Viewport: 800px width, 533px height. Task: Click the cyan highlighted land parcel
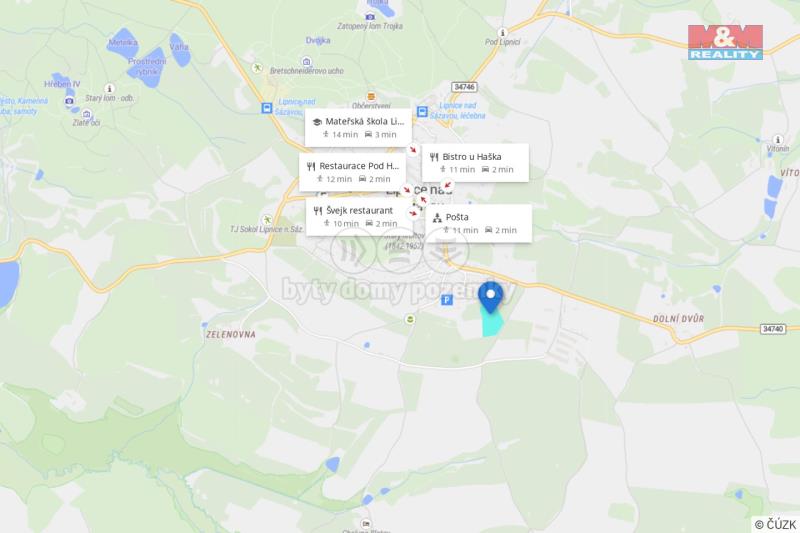tap(492, 322)
